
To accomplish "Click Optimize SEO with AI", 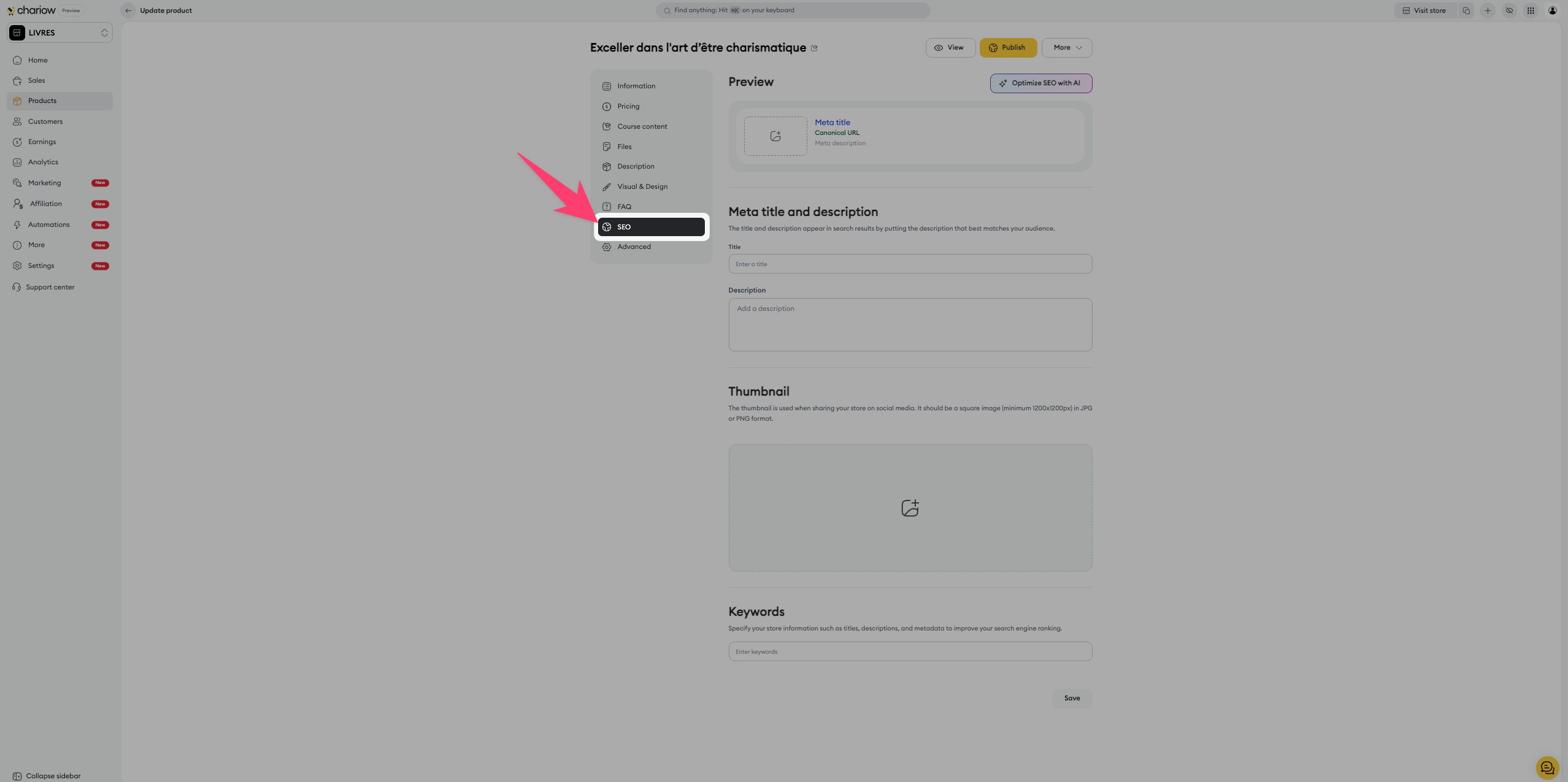I will coord(1040,83).
